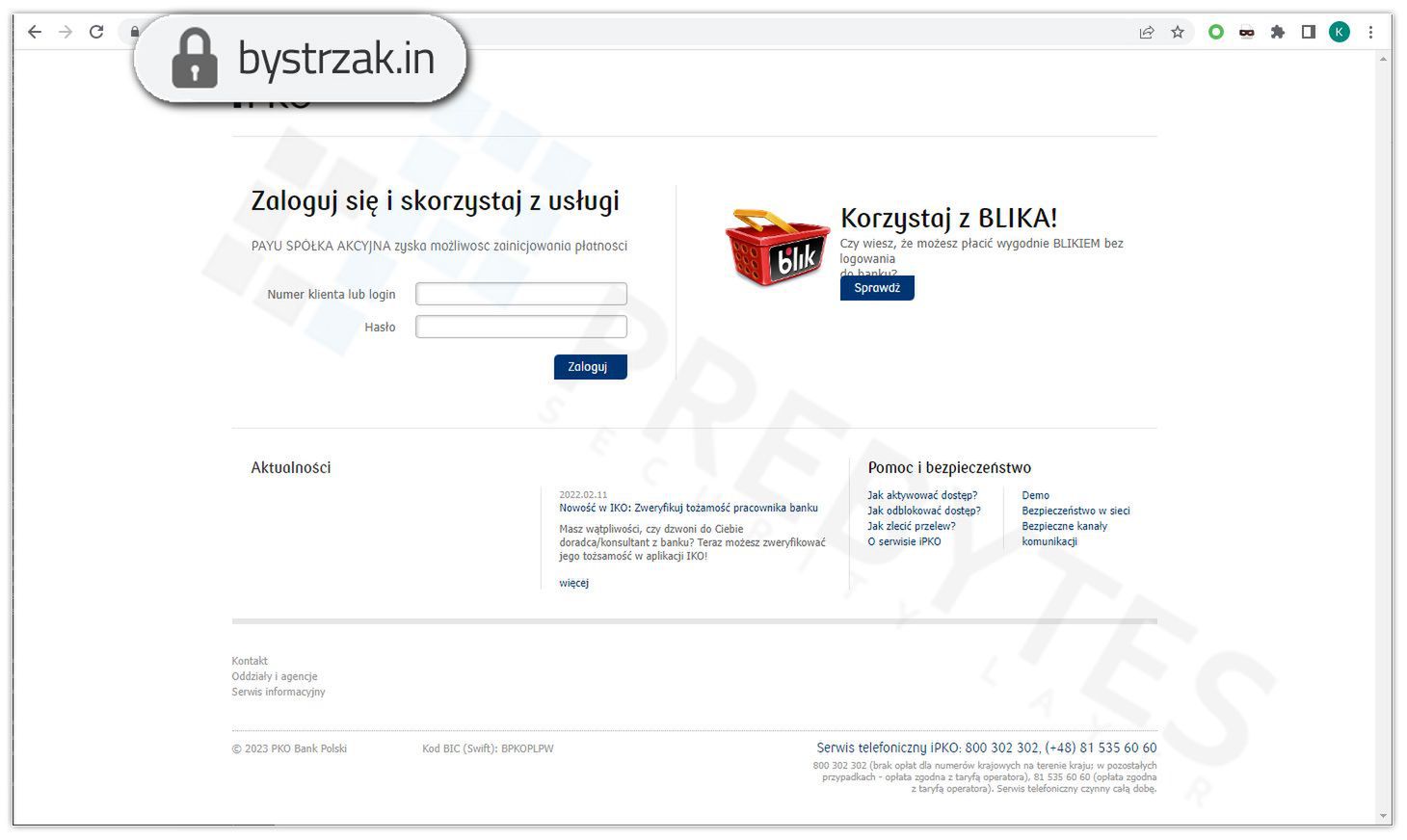Open the extensions puzzle icon
The width and height of the screenshot is (1407, 840).
pos(1278,31)
